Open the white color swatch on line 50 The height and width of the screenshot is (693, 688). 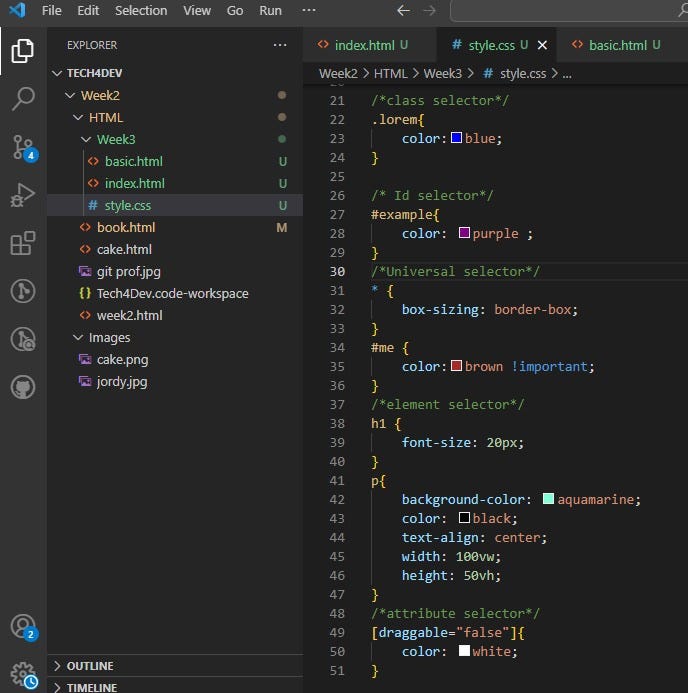tap(464, 651)
